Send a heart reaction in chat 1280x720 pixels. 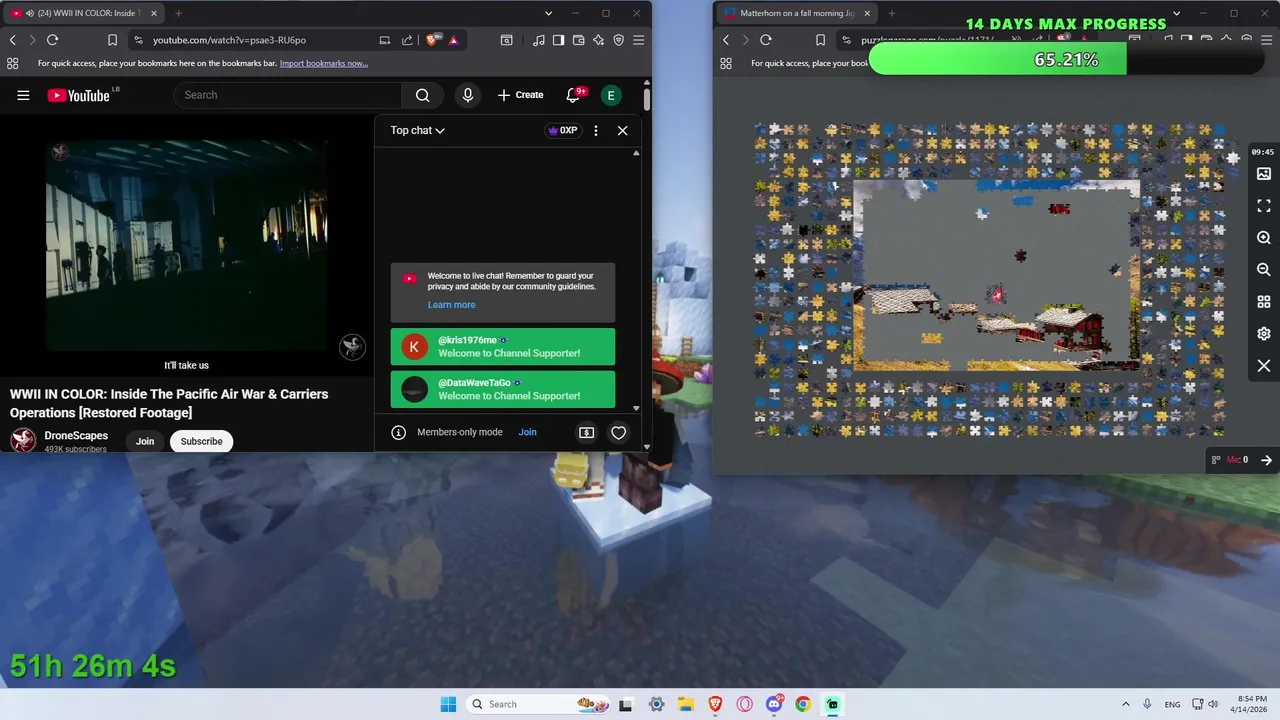tap(618, 432)
